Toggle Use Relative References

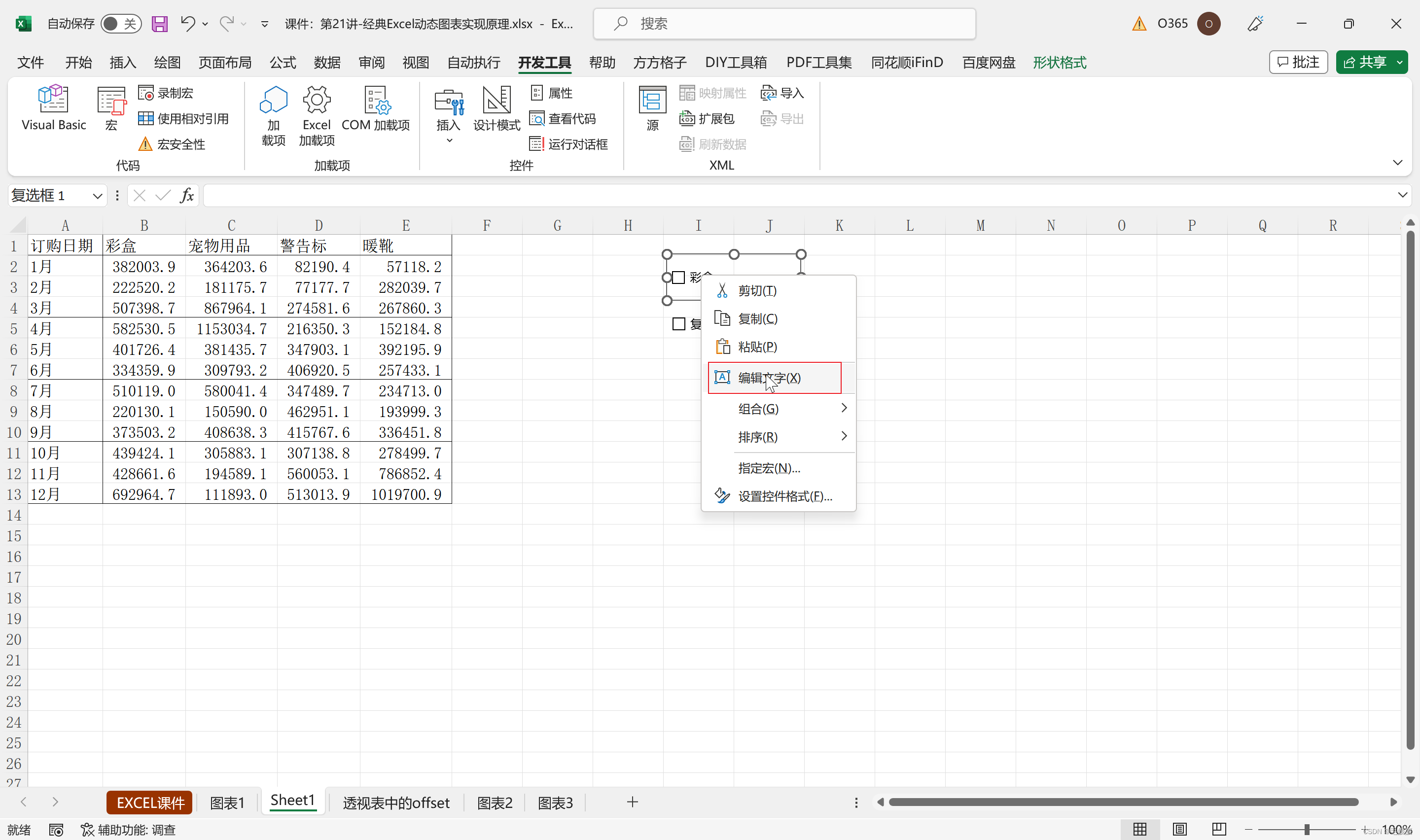click(183, 118)
